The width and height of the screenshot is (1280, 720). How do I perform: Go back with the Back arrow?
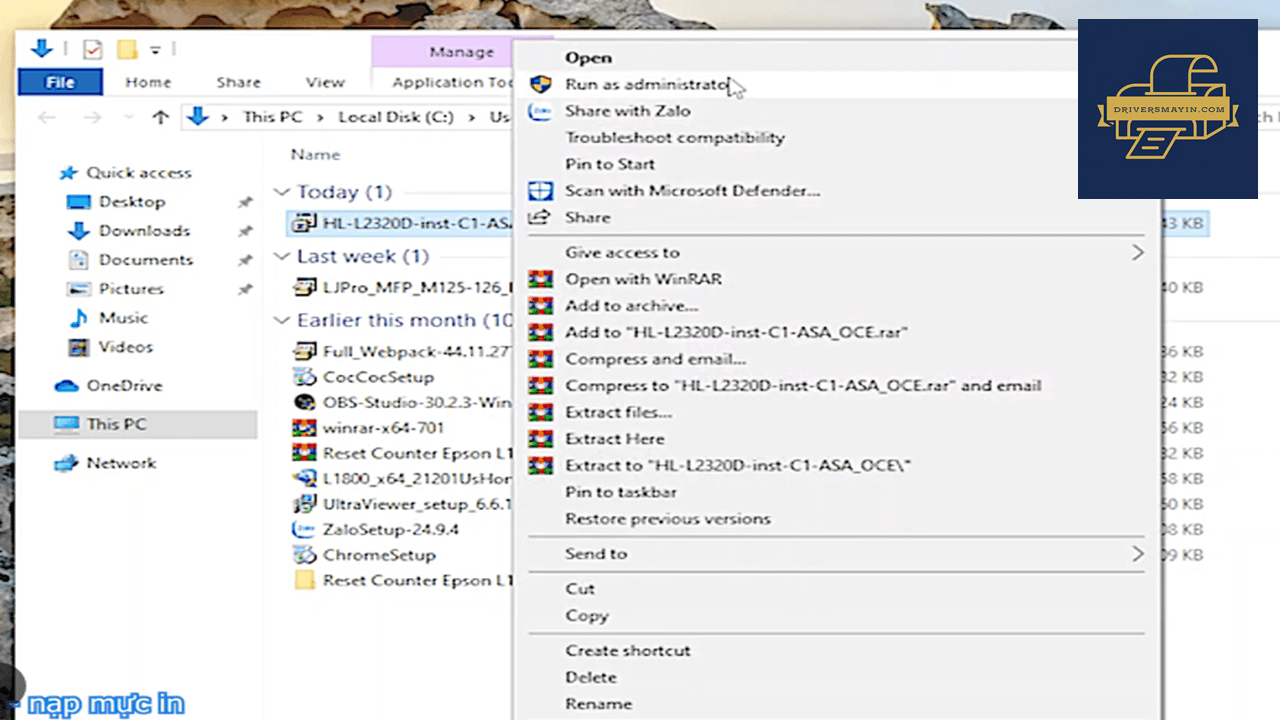point(46,117)
